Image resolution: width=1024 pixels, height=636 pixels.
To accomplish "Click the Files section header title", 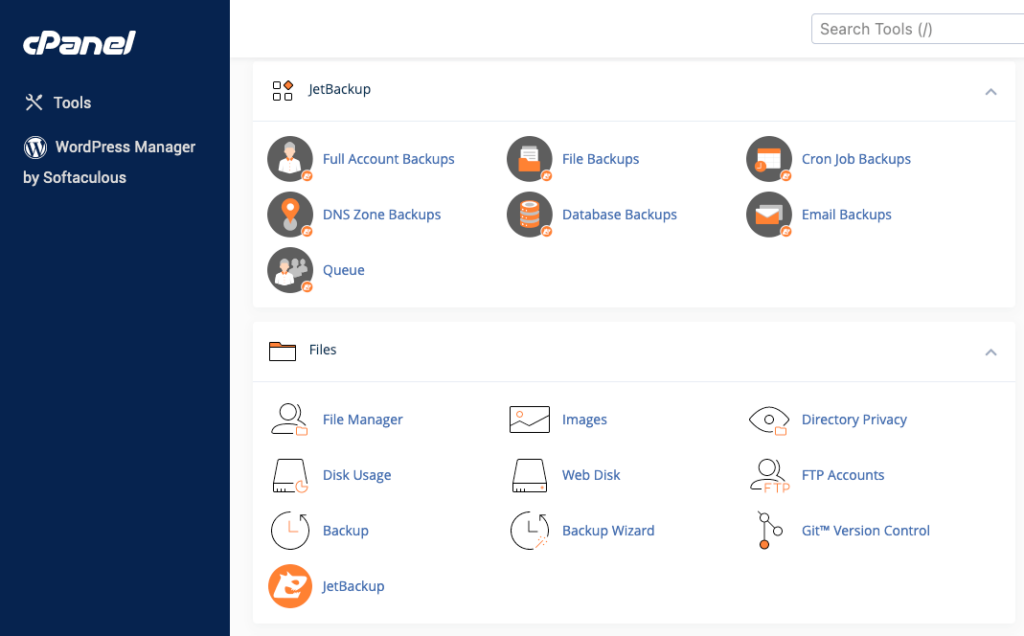I will pos(323,349).
